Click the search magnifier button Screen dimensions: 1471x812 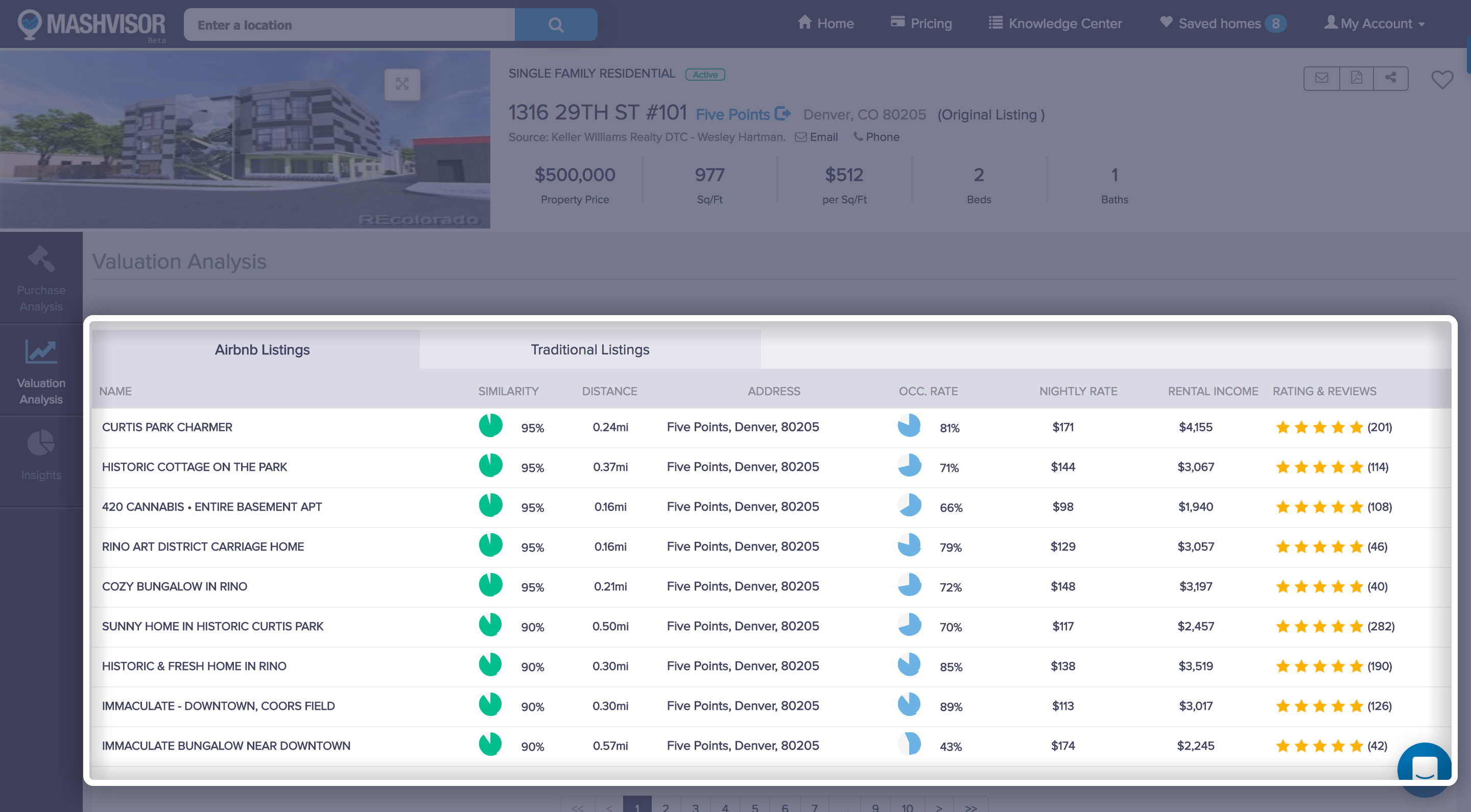click(555, 25)
